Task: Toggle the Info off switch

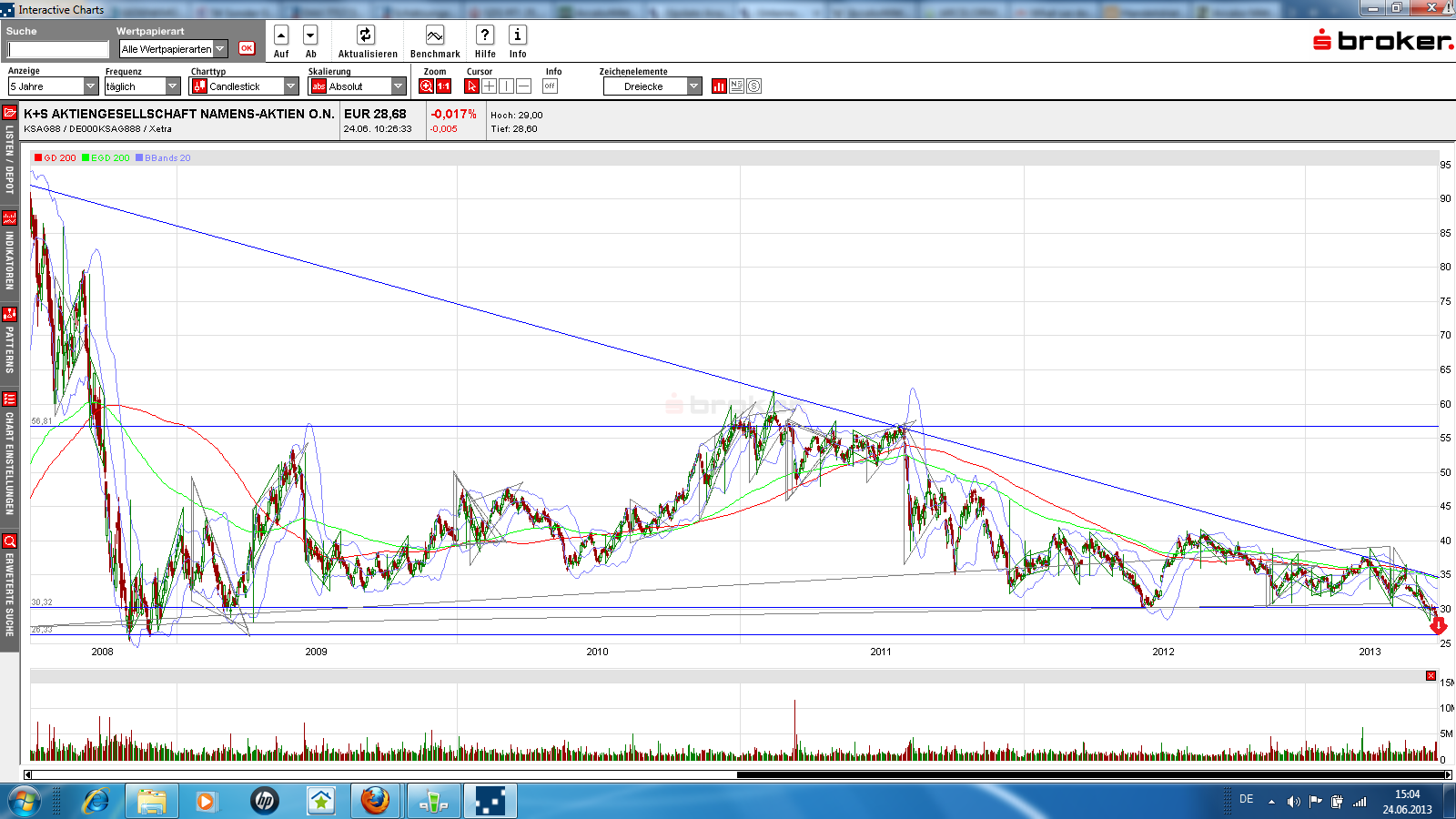Action: point(550,86)
